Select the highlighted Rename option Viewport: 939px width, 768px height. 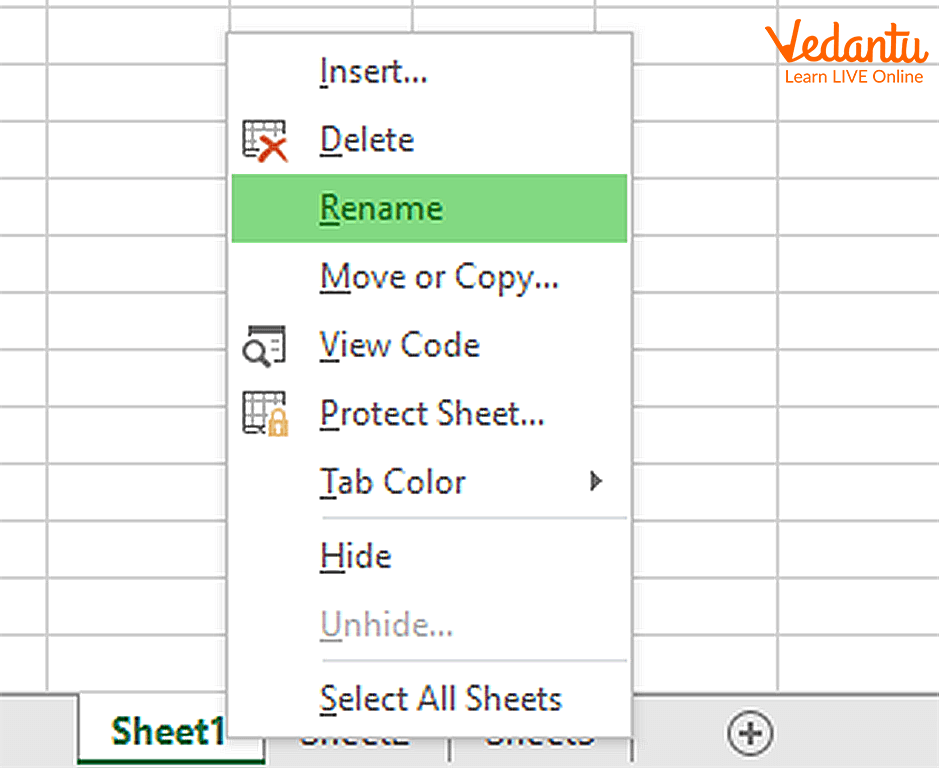click(381, 209)
